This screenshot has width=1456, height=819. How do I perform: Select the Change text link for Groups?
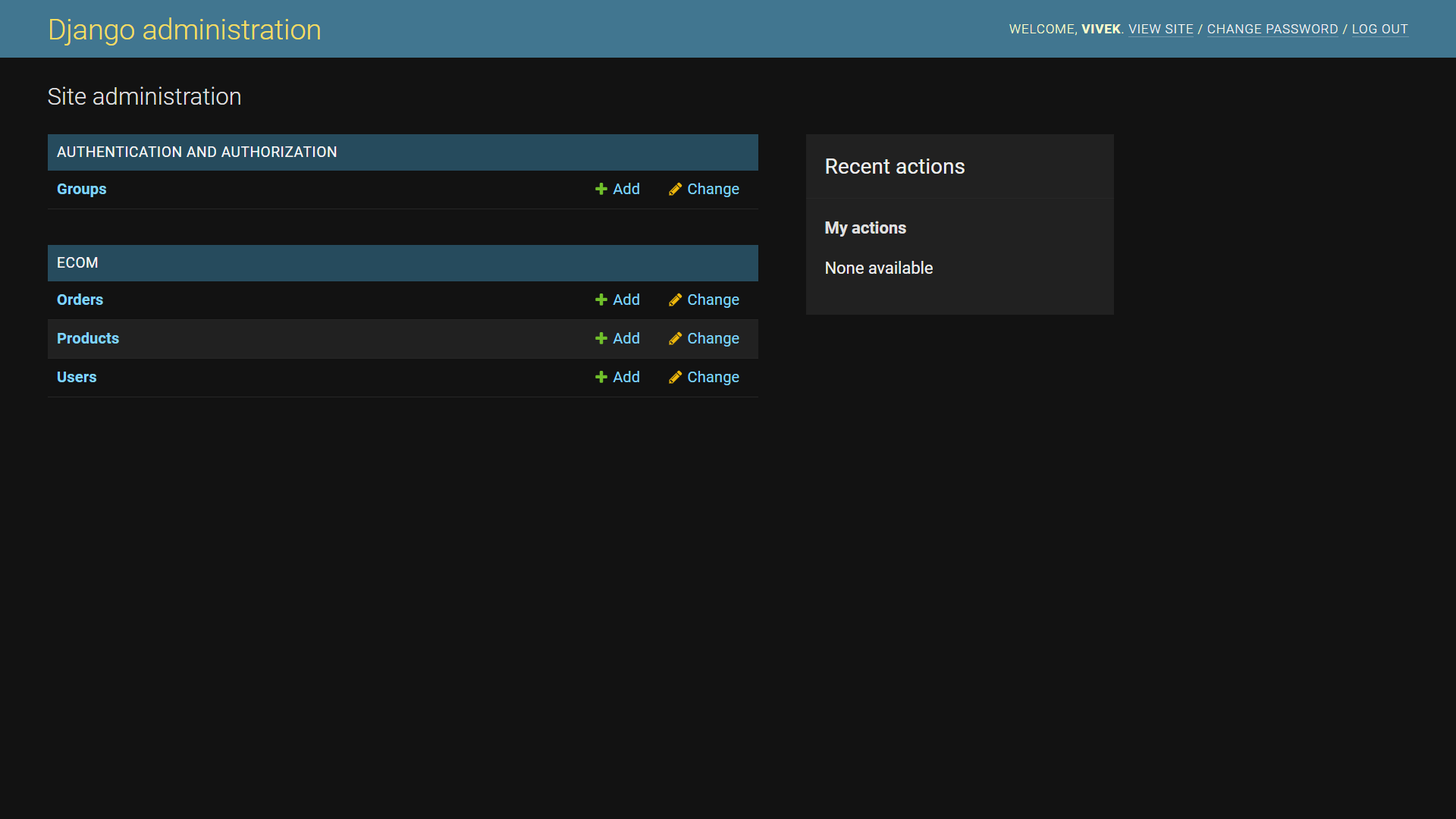coord(713,189)
